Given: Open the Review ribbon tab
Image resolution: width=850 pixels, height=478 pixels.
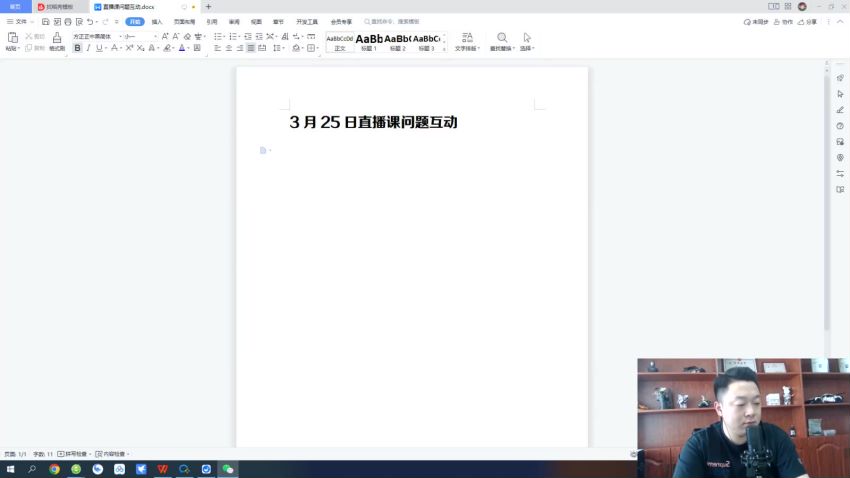Looking at the screenshot, I should point(234,22).
